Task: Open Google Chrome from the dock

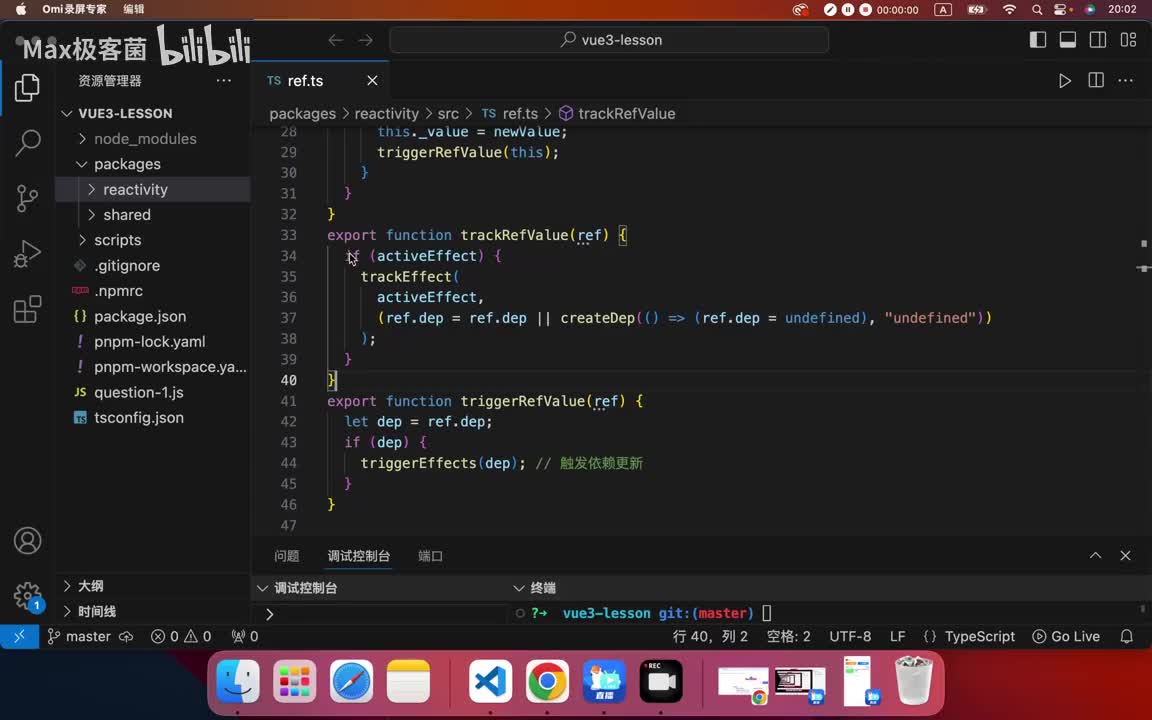Action: point(547,681)
